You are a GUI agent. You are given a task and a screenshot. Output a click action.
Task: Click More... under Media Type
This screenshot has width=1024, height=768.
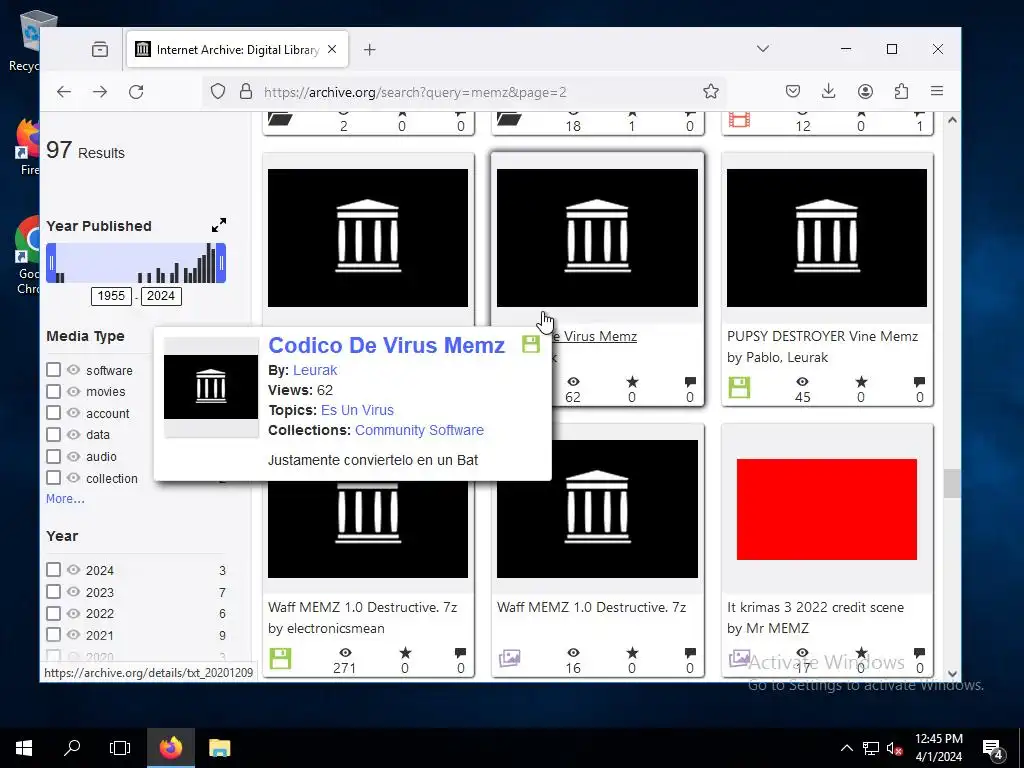point(65,499)
